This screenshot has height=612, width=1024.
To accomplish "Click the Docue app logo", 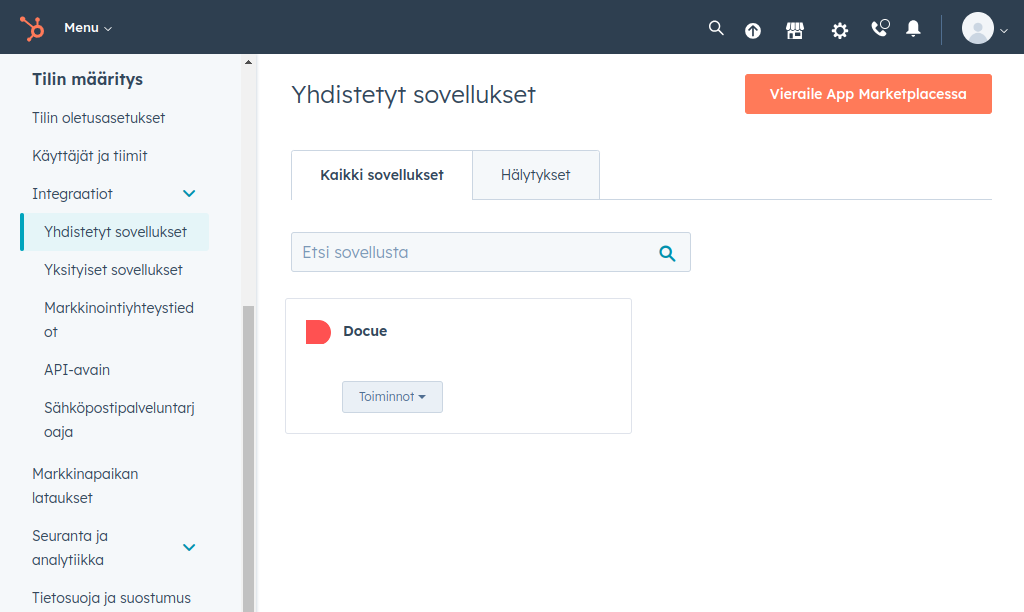I will (x=318, y=332).
